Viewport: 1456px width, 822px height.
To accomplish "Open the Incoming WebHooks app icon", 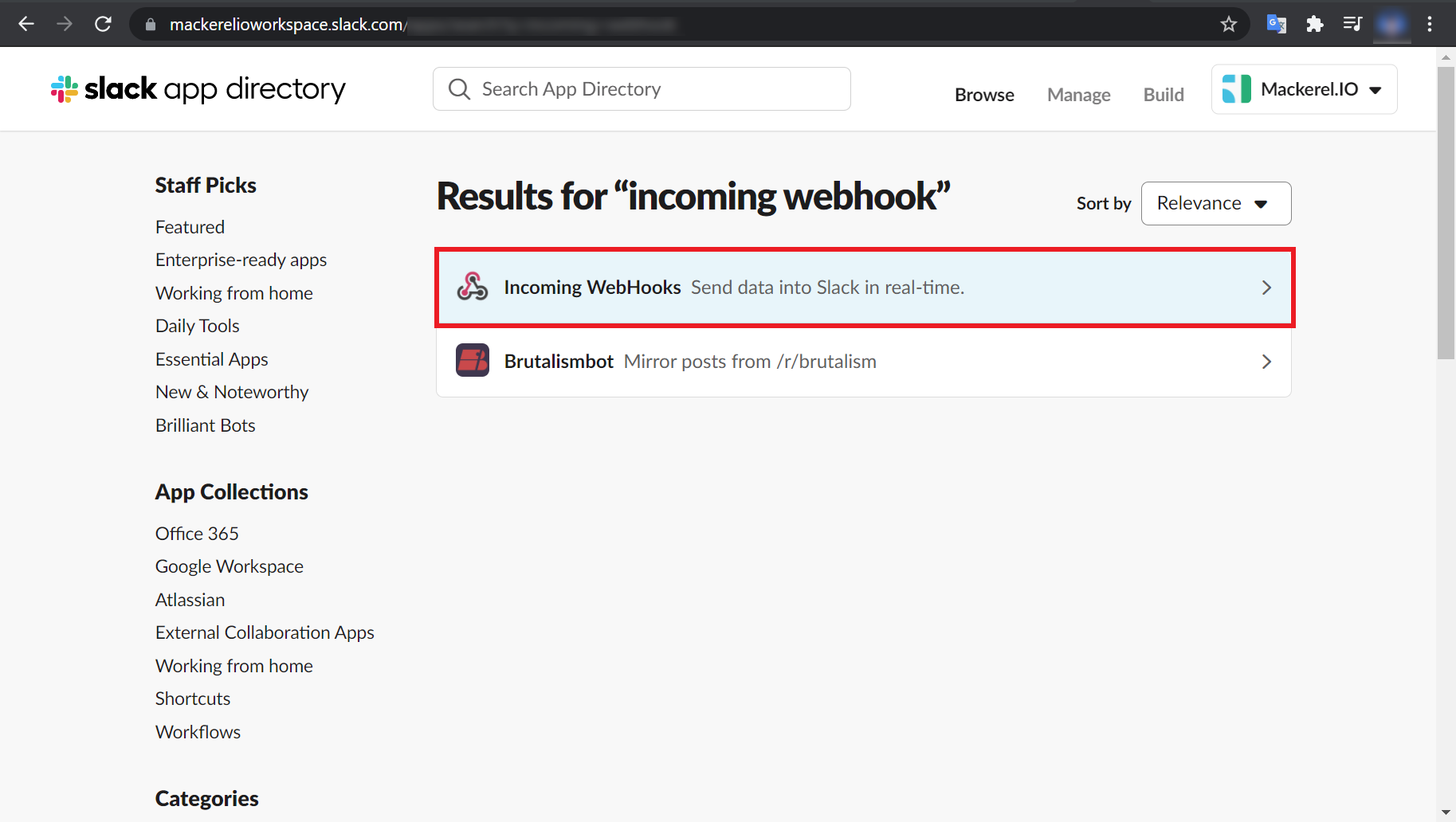I will (473, 287).
